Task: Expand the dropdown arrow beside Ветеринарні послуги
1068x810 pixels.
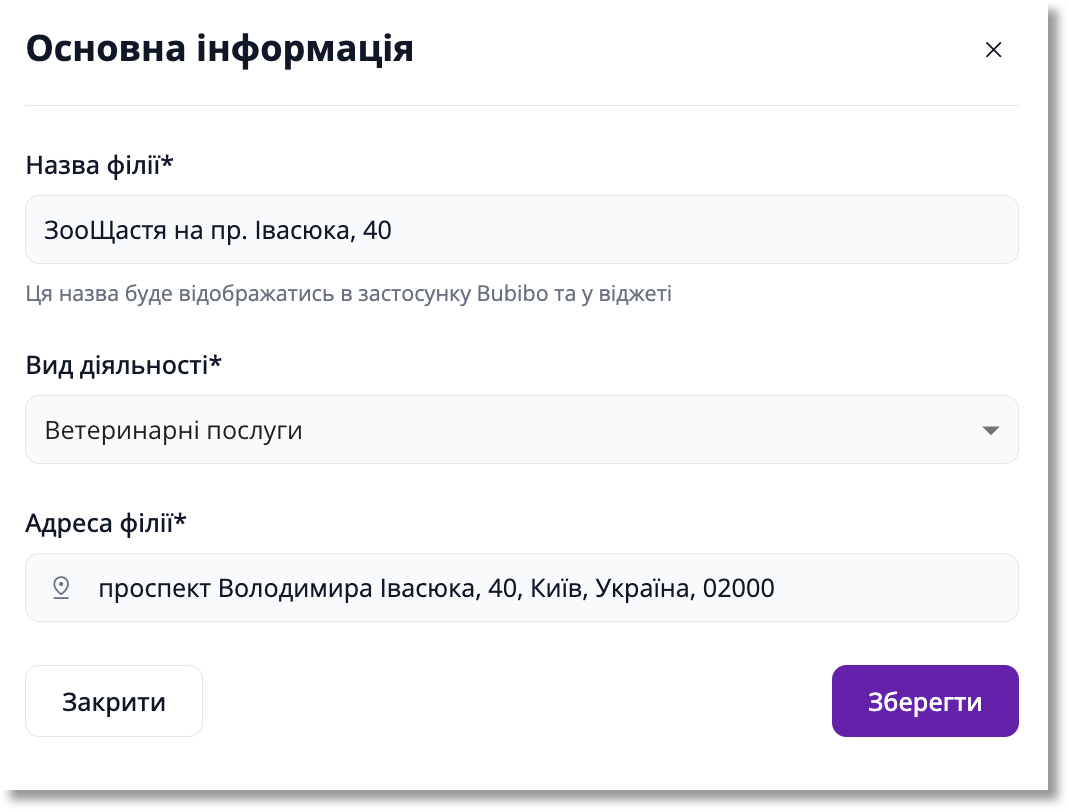Action: pos(991,431)
